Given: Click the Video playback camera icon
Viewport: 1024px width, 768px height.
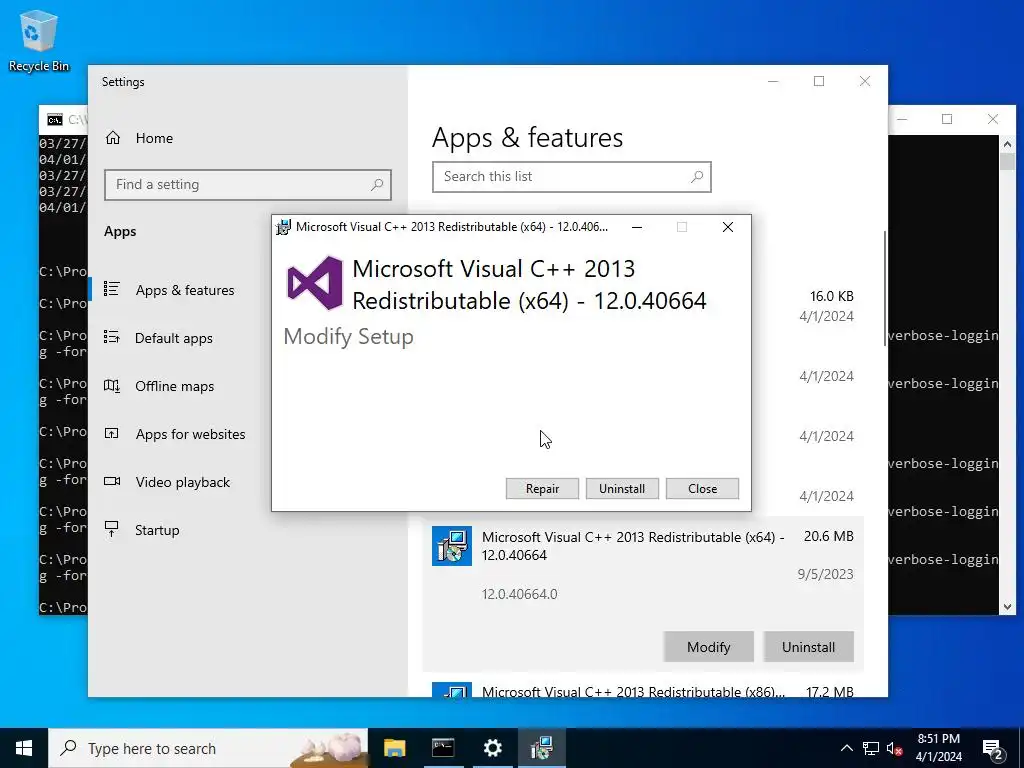Looking at the screenshot, I should point(112,481).
